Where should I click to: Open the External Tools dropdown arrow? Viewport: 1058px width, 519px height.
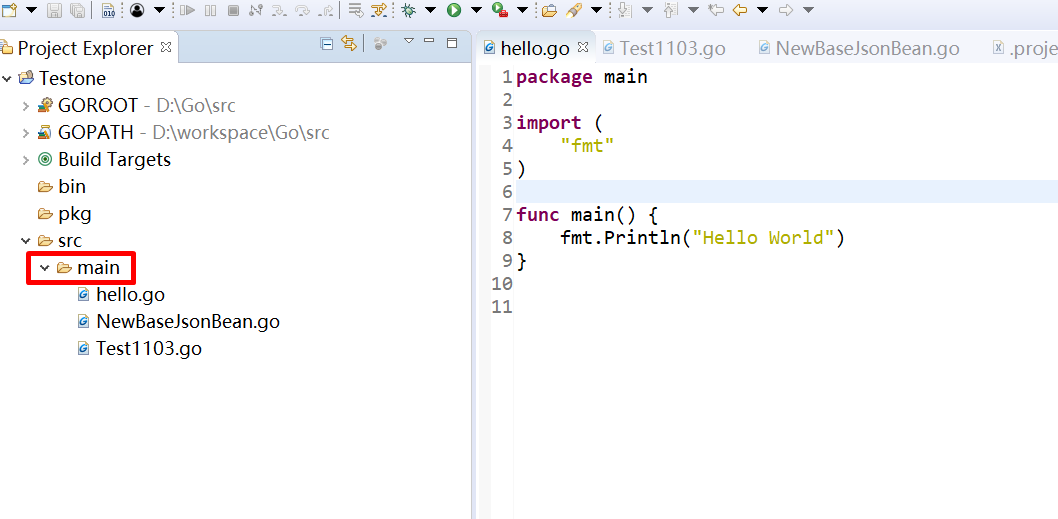522,10
